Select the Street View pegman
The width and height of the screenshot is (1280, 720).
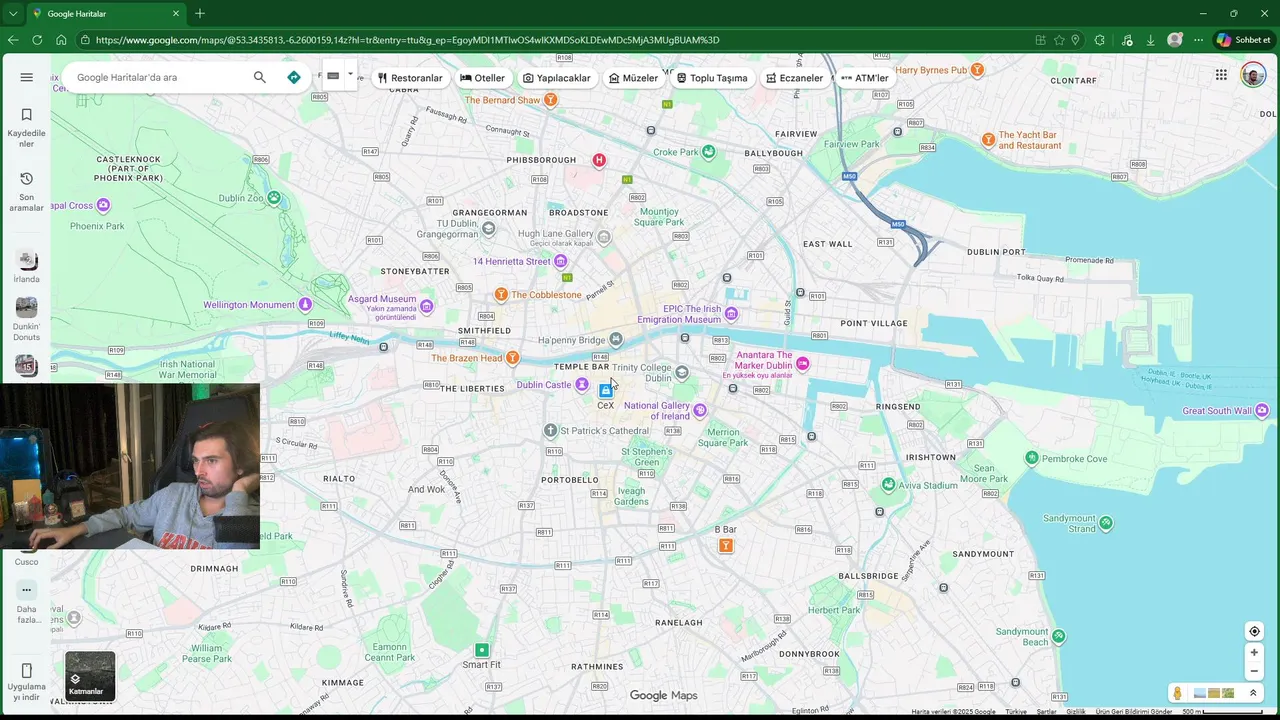pyautogui.click(x=1178, y=693)
